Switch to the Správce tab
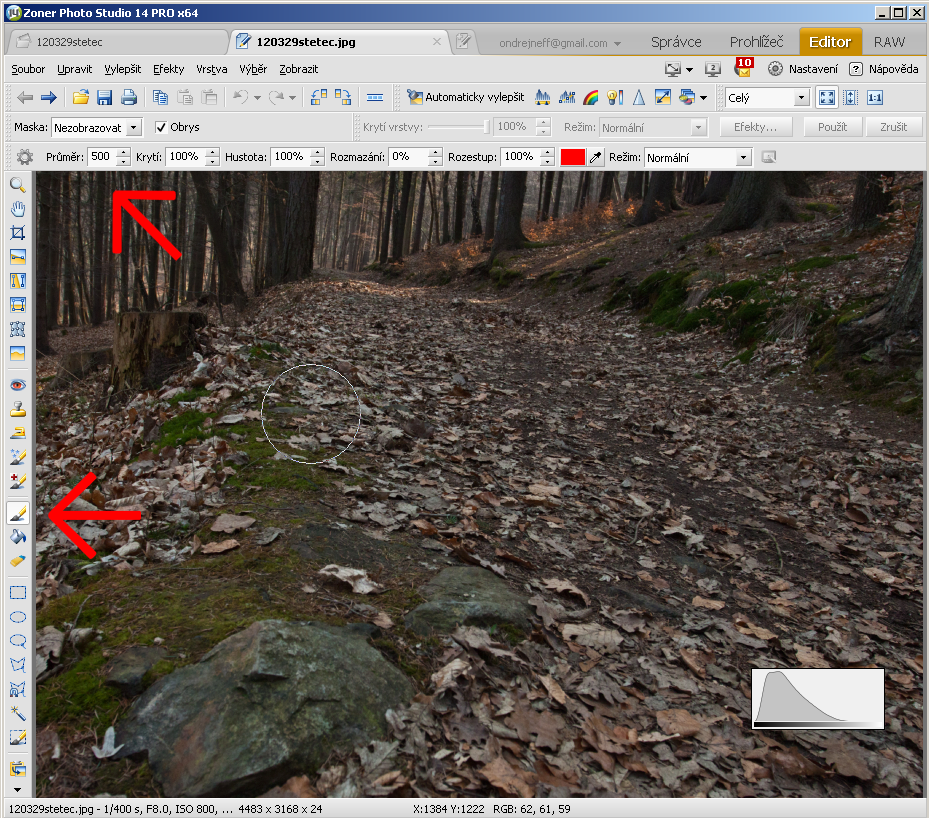The width and height of the screenshot is (929, 818). coord(676,42)
